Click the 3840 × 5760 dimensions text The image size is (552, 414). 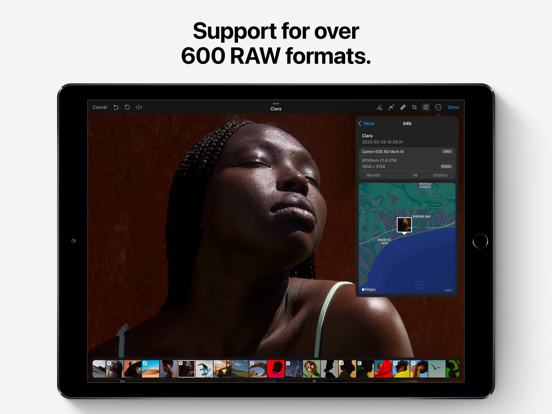(374, 167)
